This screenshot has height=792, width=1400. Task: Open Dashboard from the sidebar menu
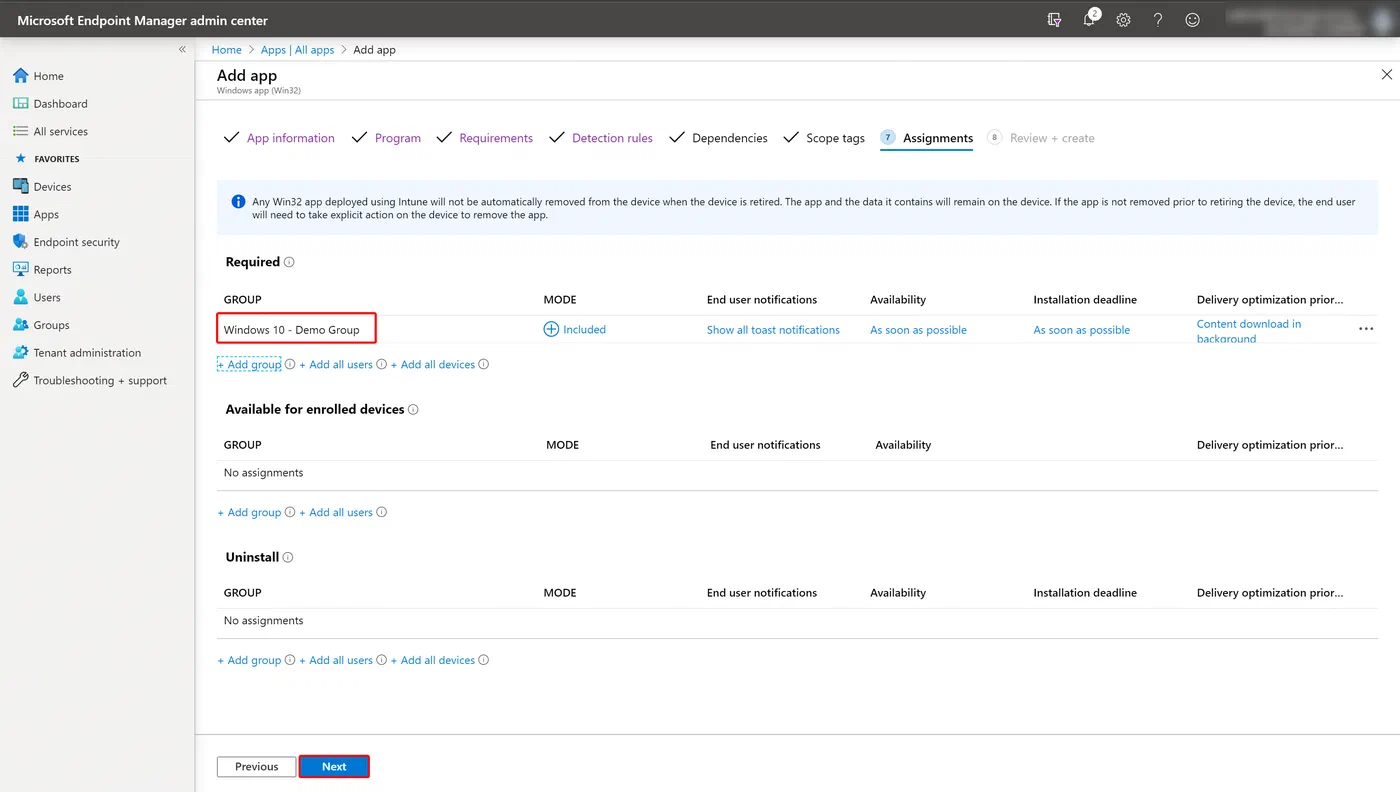click(x=60, y=104)
